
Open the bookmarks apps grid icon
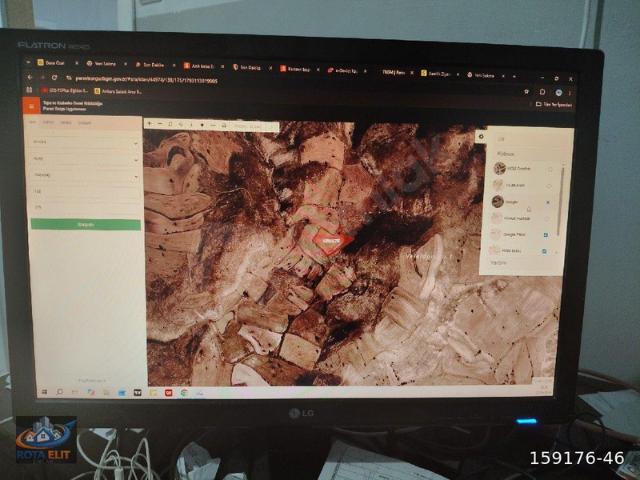tap(29, 90)
